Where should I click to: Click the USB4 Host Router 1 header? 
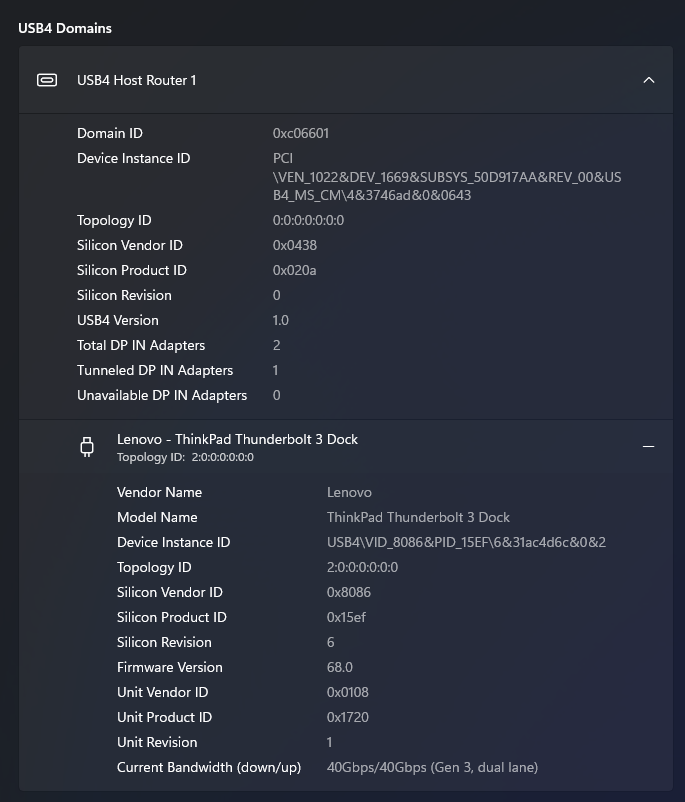pyautogui.click(x=137, y=80)
